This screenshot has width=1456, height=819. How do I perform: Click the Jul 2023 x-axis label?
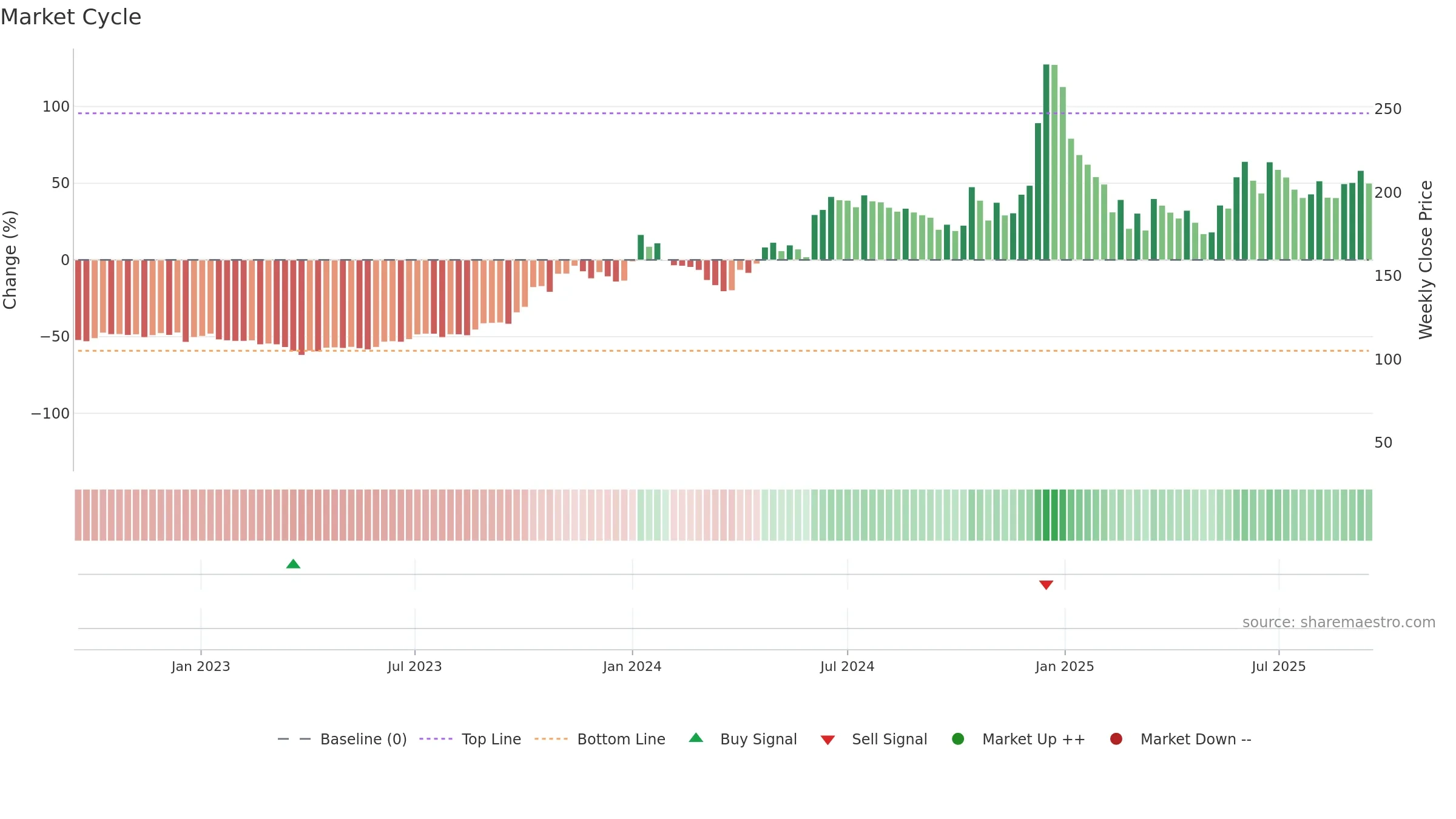click(x=415, y=667)
